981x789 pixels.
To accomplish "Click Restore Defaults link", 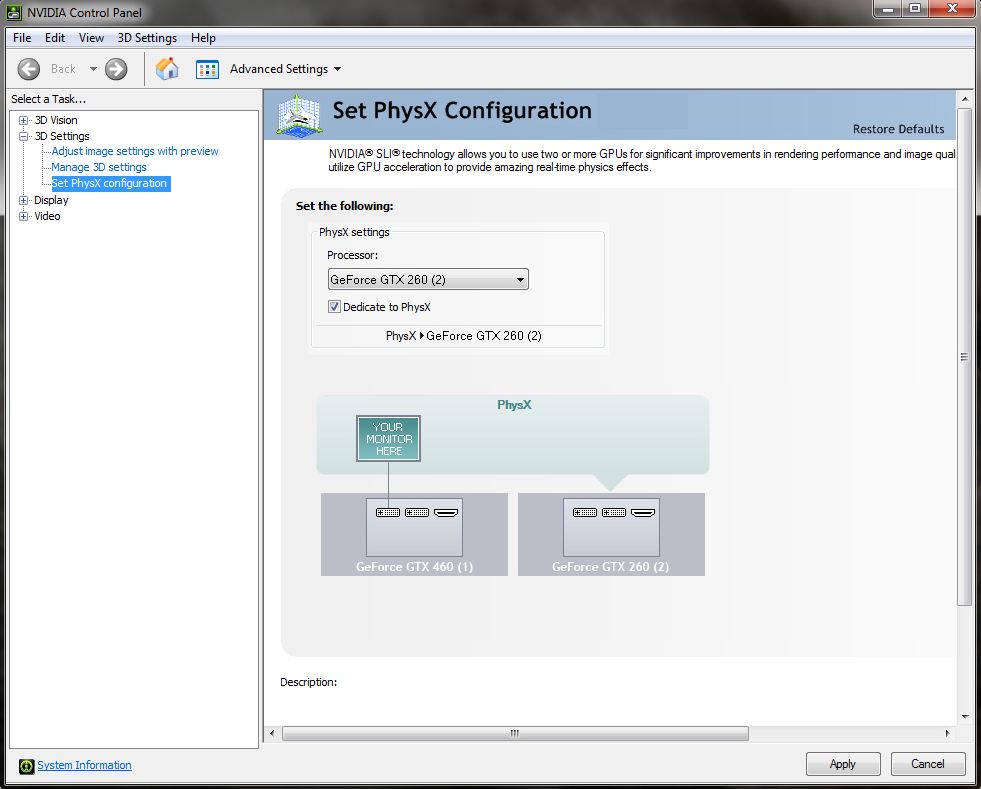I will pyautogui.click(x=898, y=129).
